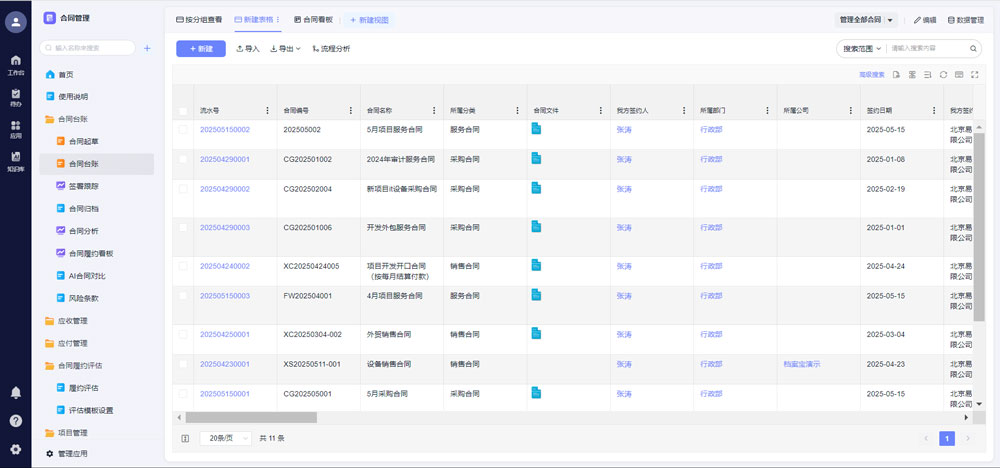Enter fullscreen with the expand icon
This screenshot has height=468, width=1000.
point(975,74)
